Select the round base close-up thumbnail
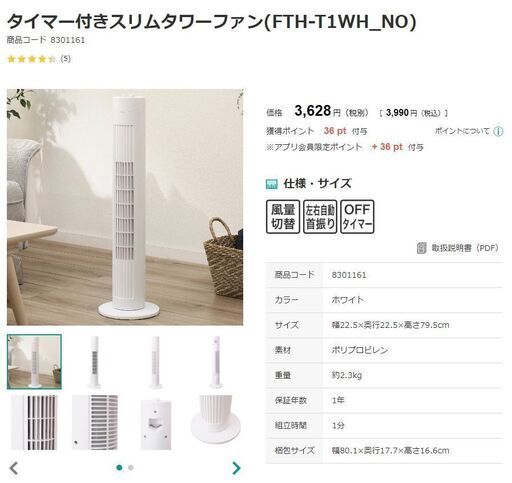 click(x=216, y=422)
